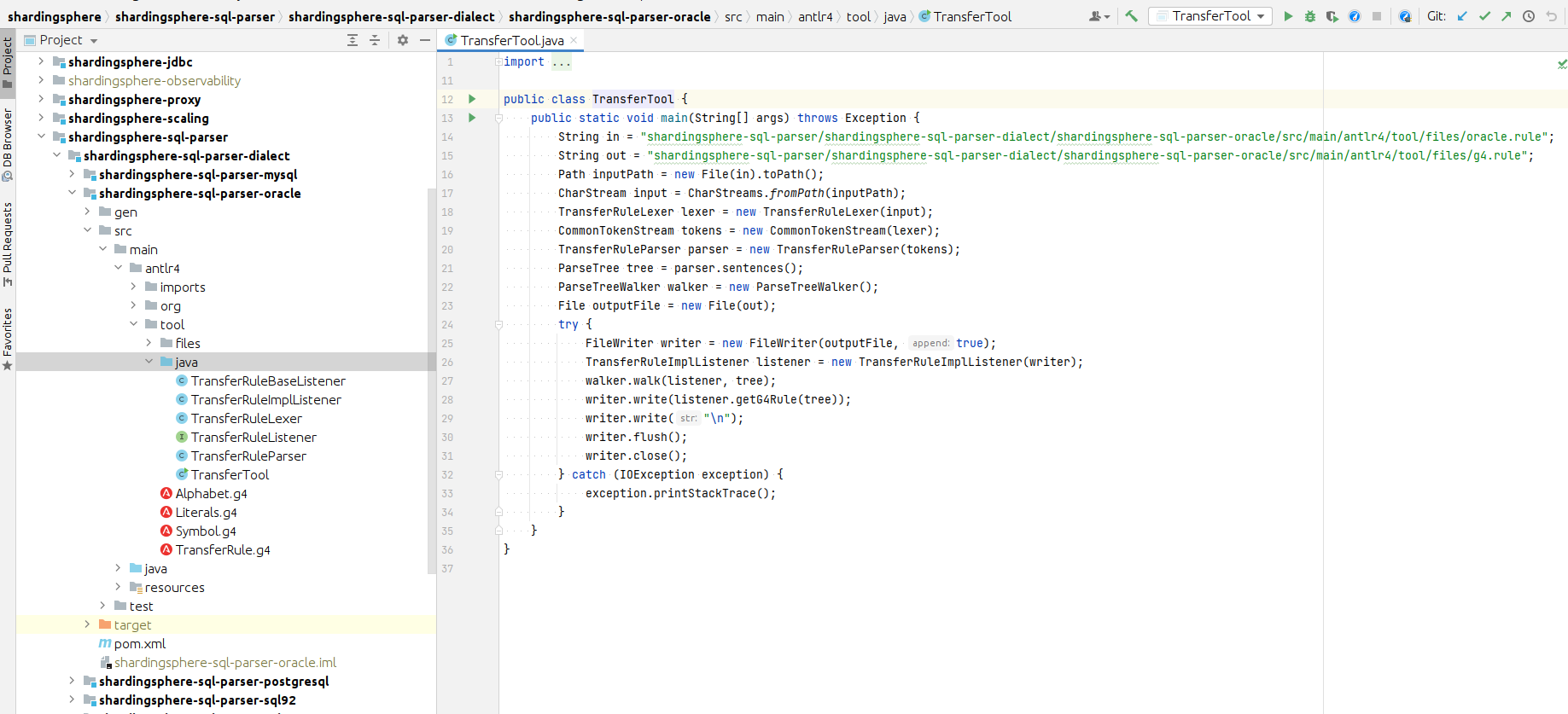Fold the main method at line 13

[498, 119]
